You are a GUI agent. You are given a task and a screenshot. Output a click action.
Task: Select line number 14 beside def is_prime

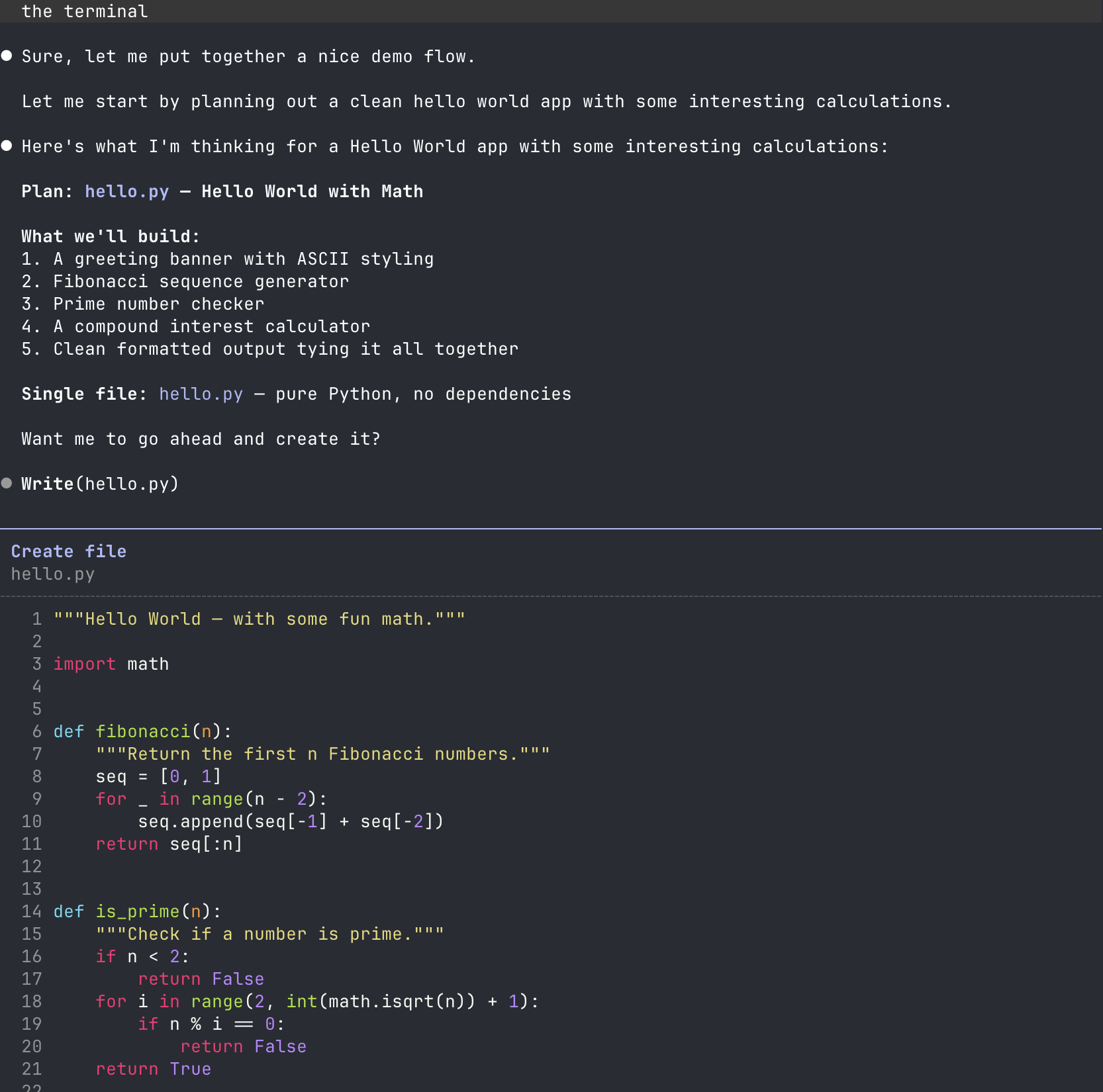pos(30,911)
